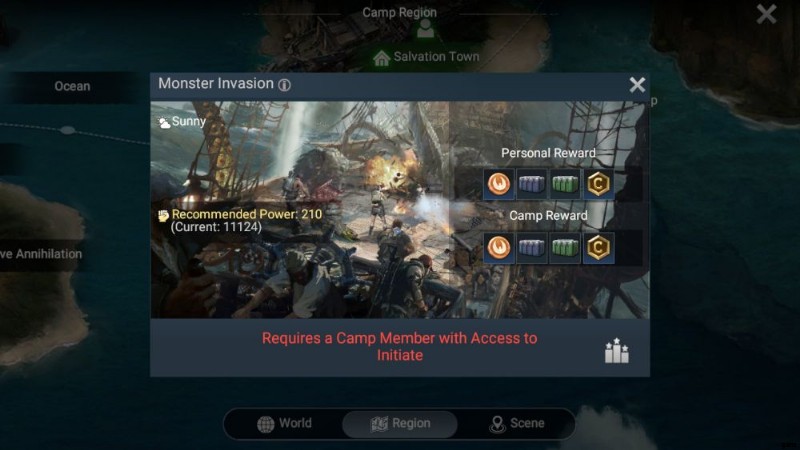
Task: Close the map screen with top X
Action: point(766,14)
